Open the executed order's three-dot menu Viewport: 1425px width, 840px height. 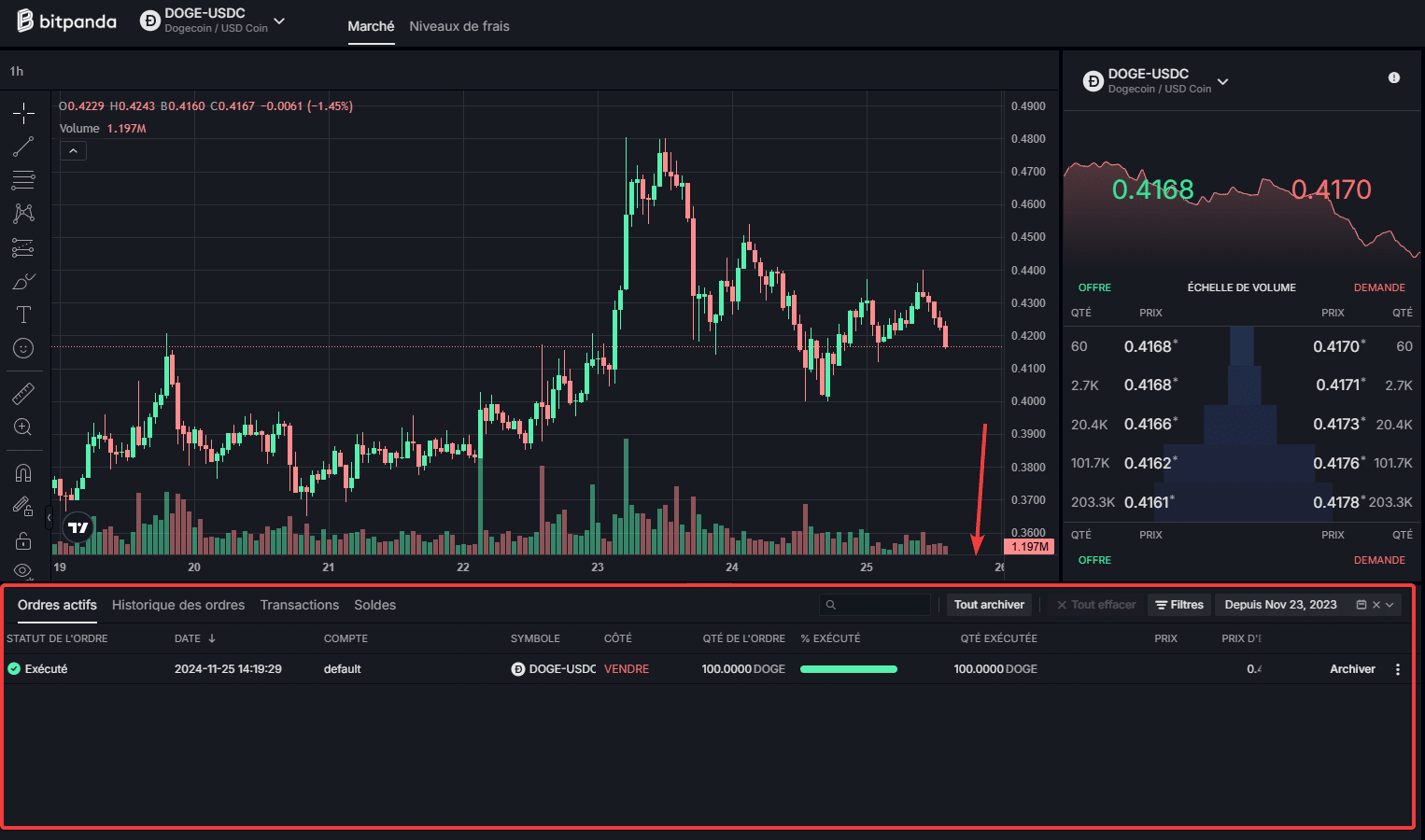(x=1398, y=669)
